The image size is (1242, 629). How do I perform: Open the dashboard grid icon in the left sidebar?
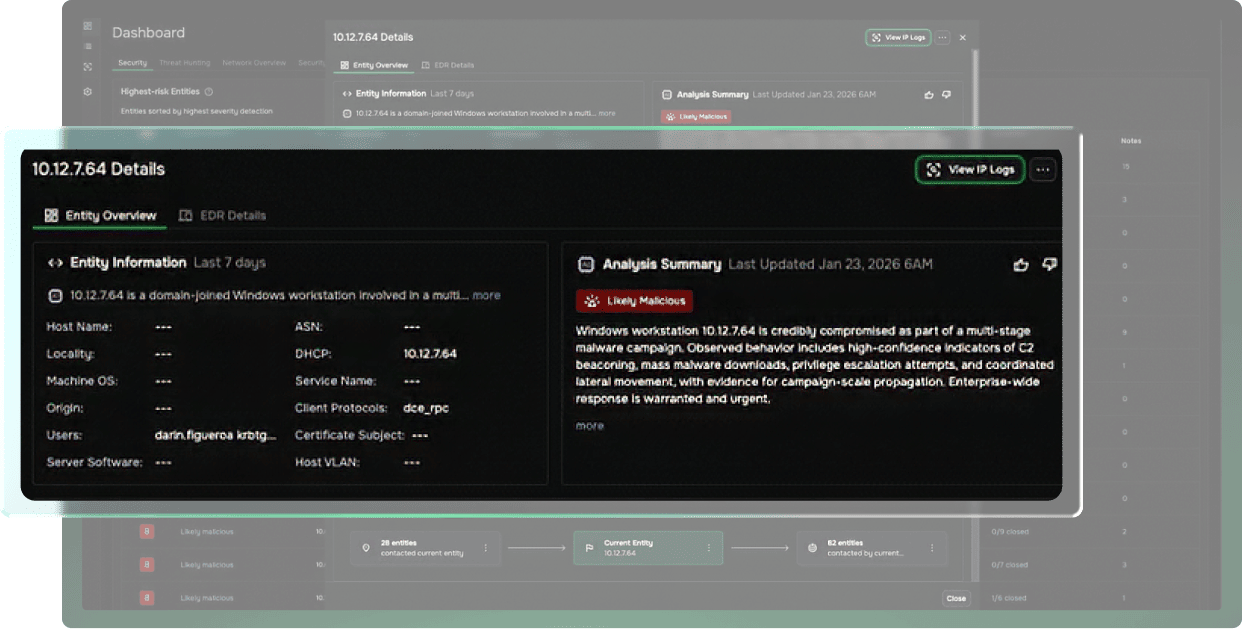pyautogui.click(x=88, y=26)
